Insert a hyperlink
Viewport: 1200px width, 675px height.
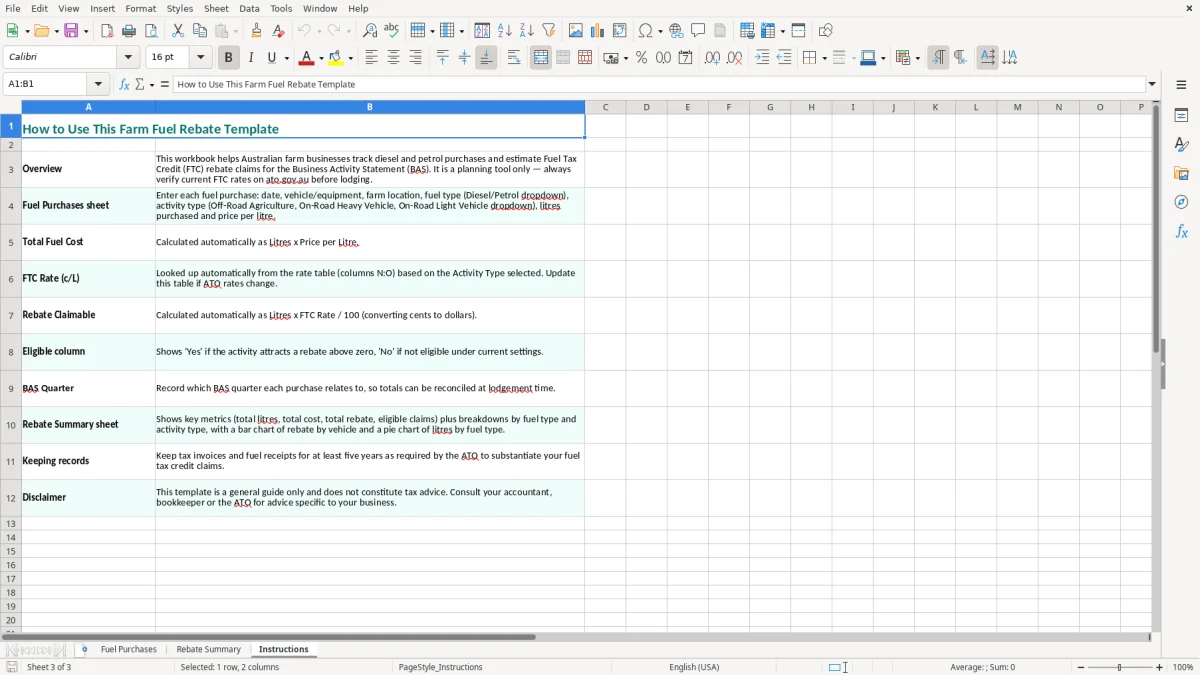click(676, 31)
